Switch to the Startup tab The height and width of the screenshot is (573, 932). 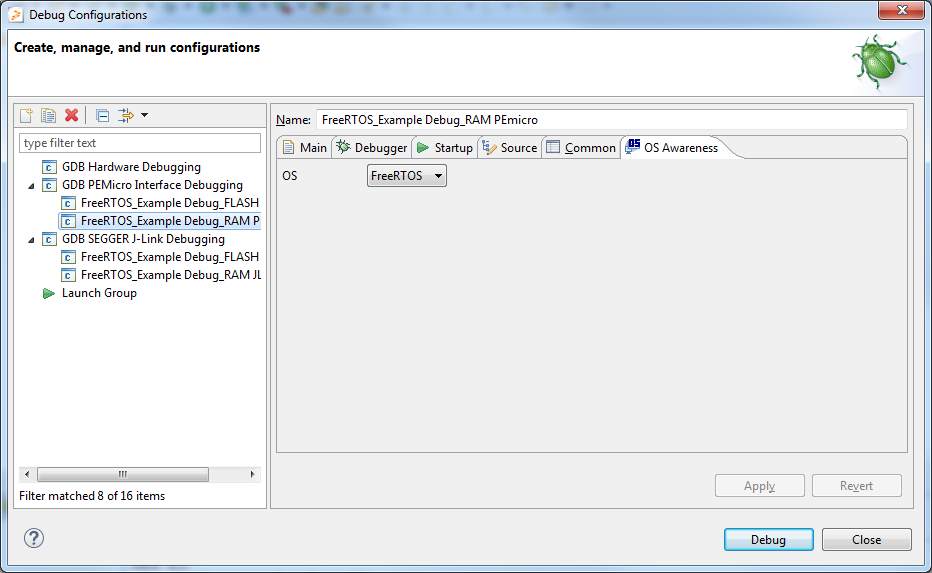coord(445,147)
